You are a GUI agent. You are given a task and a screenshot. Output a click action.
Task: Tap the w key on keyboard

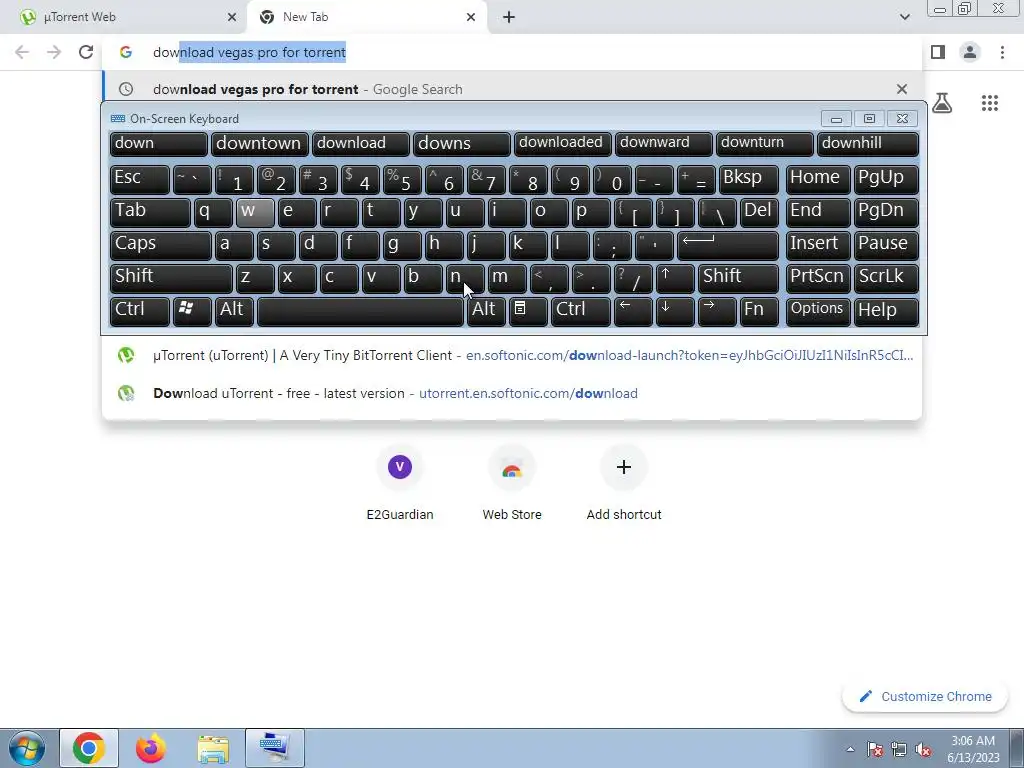255,212
